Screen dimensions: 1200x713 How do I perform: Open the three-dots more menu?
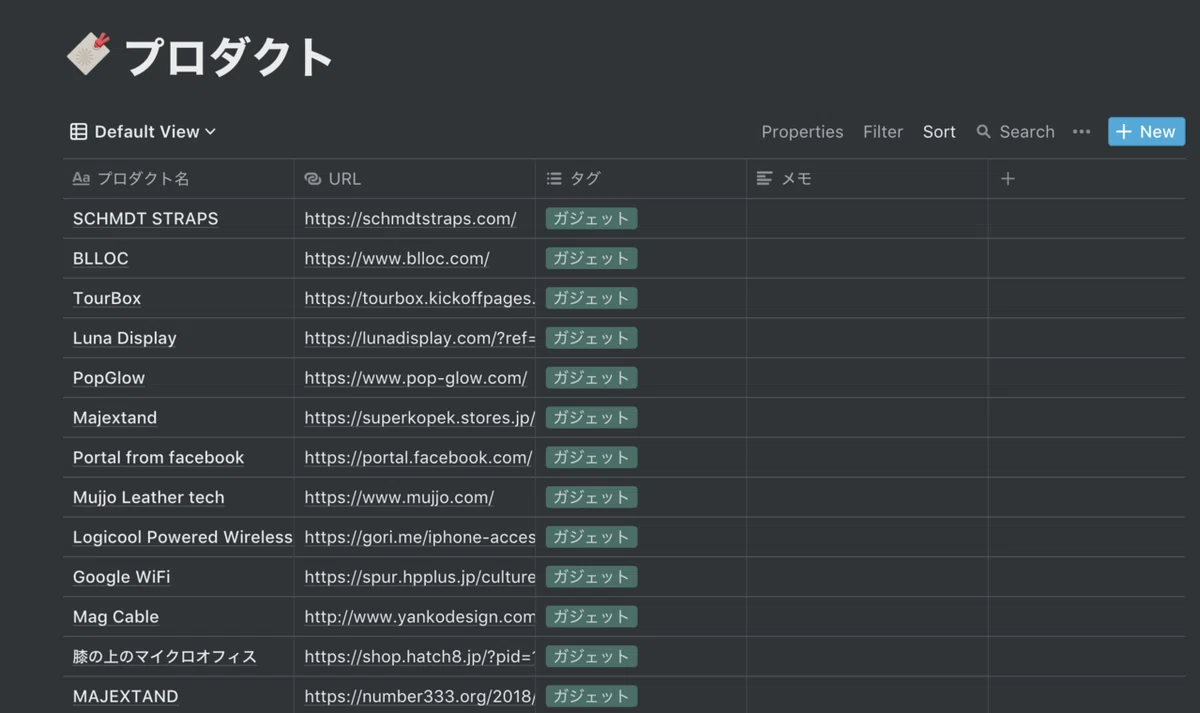[x=1081, y=132]
